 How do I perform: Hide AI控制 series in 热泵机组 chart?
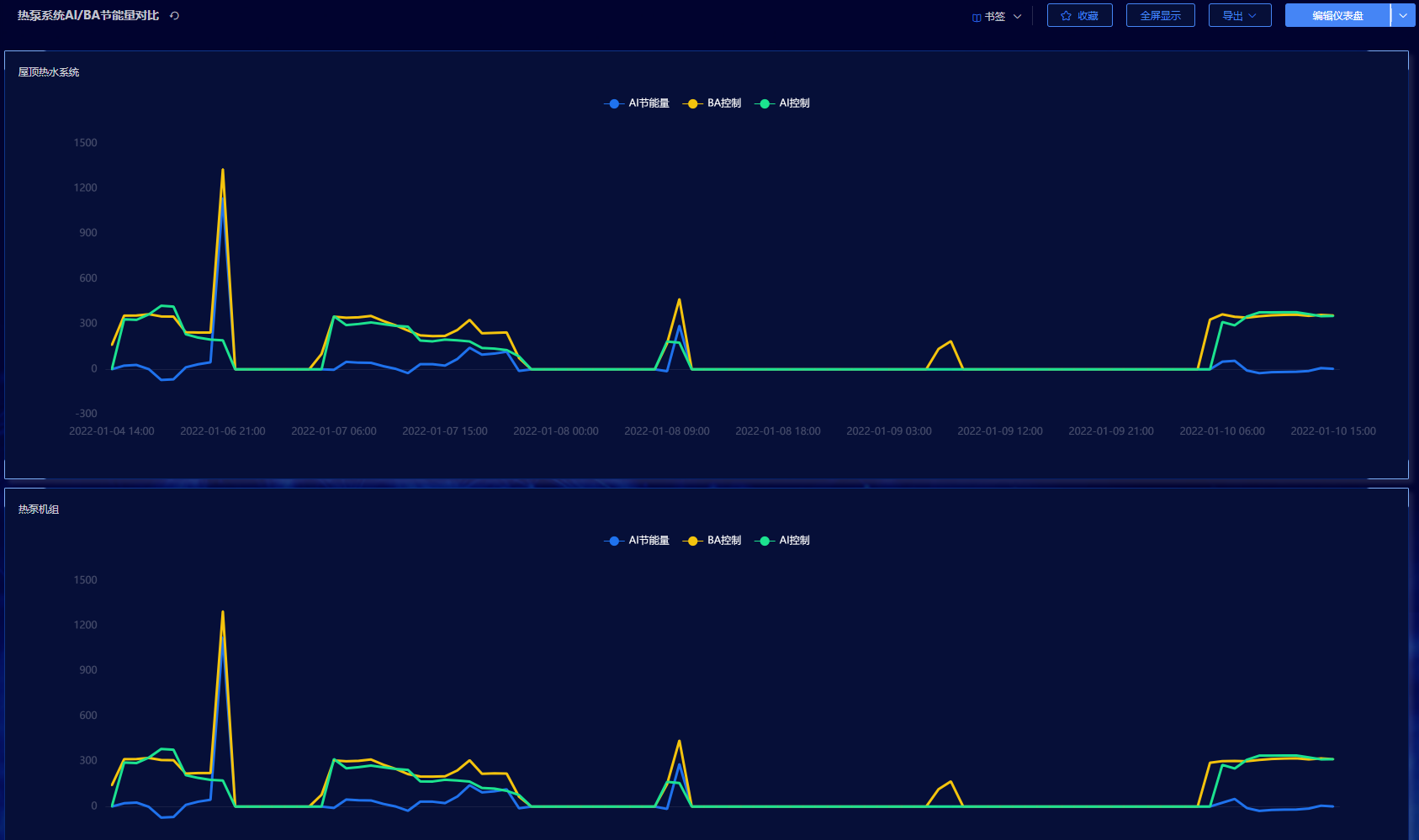pos(794,541)
